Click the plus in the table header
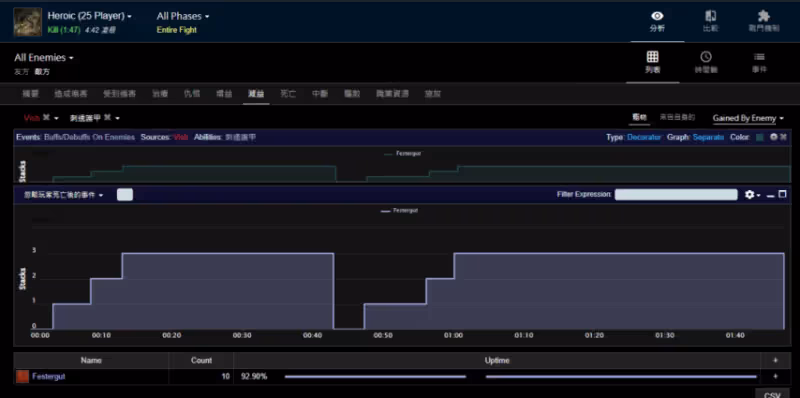Screen dimensions: 800x398 click(776, 360)
